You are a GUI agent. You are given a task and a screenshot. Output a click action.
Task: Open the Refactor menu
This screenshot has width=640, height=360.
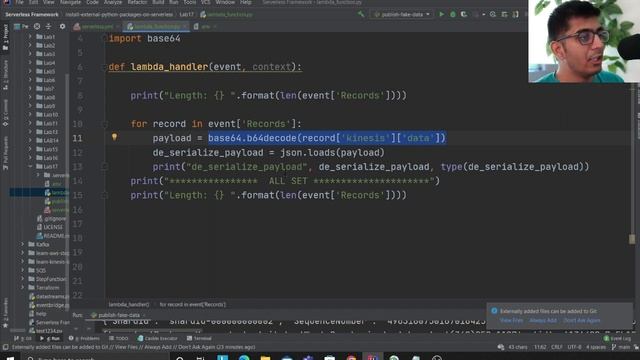(x=137, y=2)
